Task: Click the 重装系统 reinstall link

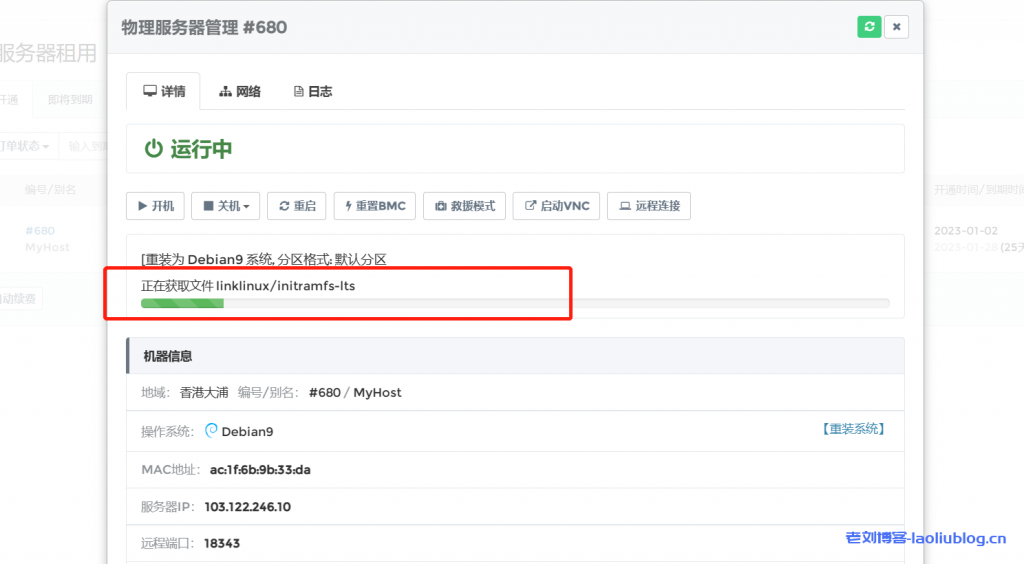Action: point(853,429)
